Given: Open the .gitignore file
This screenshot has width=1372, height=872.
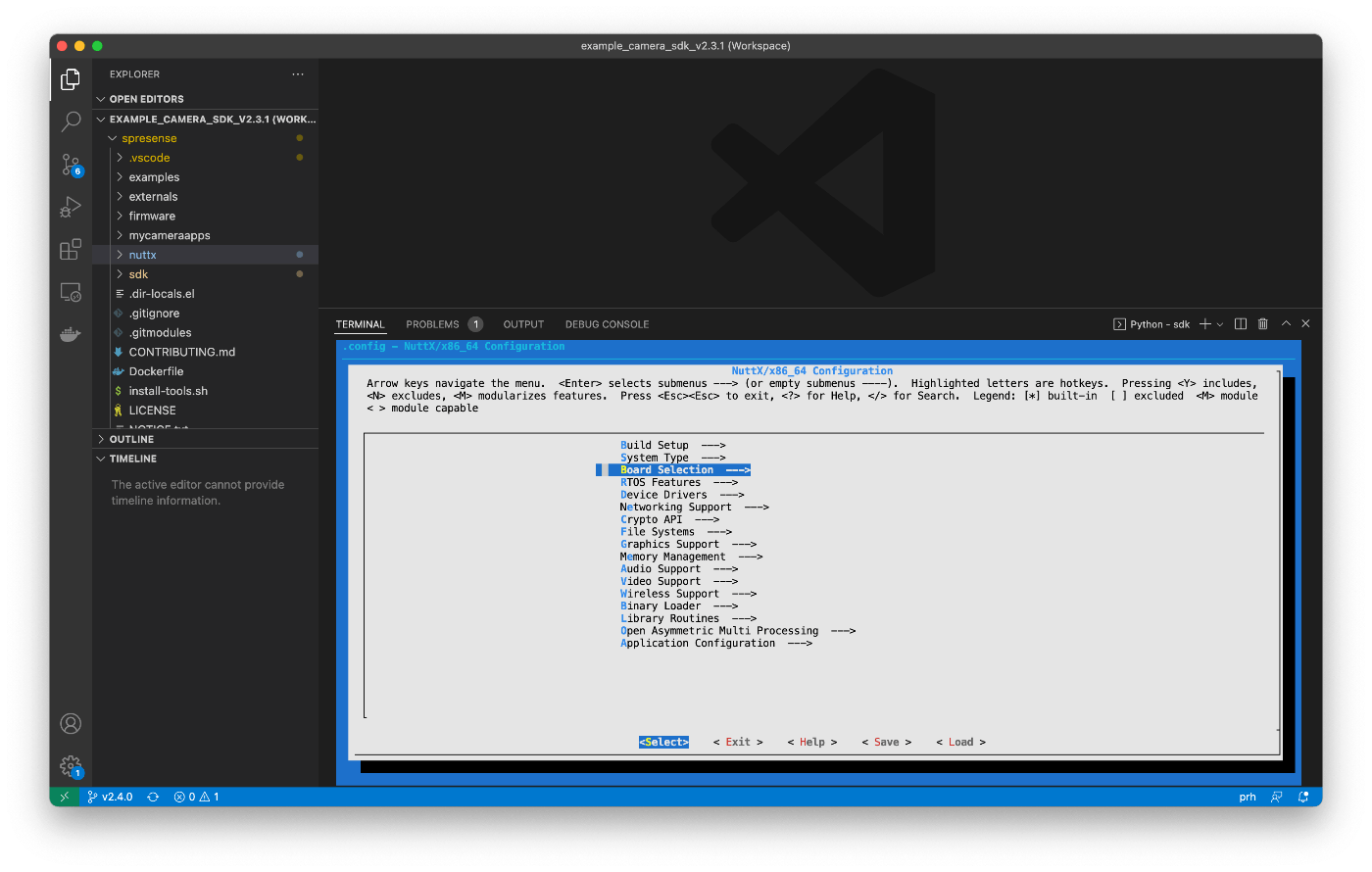Looking at the screenshot, I should (206, 314).
